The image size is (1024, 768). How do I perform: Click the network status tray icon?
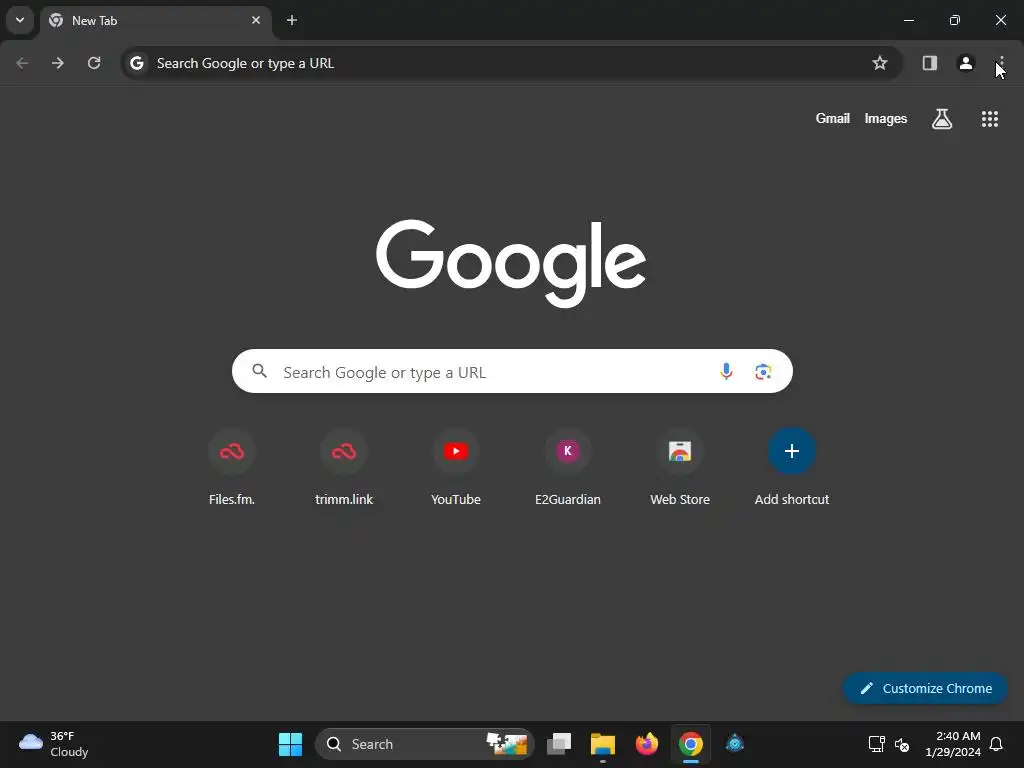(x=876, y=744)
